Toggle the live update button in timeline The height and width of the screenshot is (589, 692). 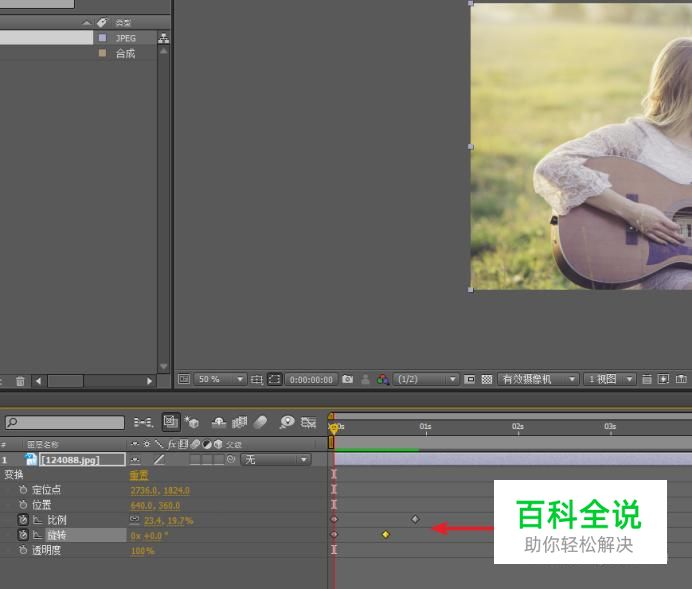pyautogui.click(x=171, y=422)
